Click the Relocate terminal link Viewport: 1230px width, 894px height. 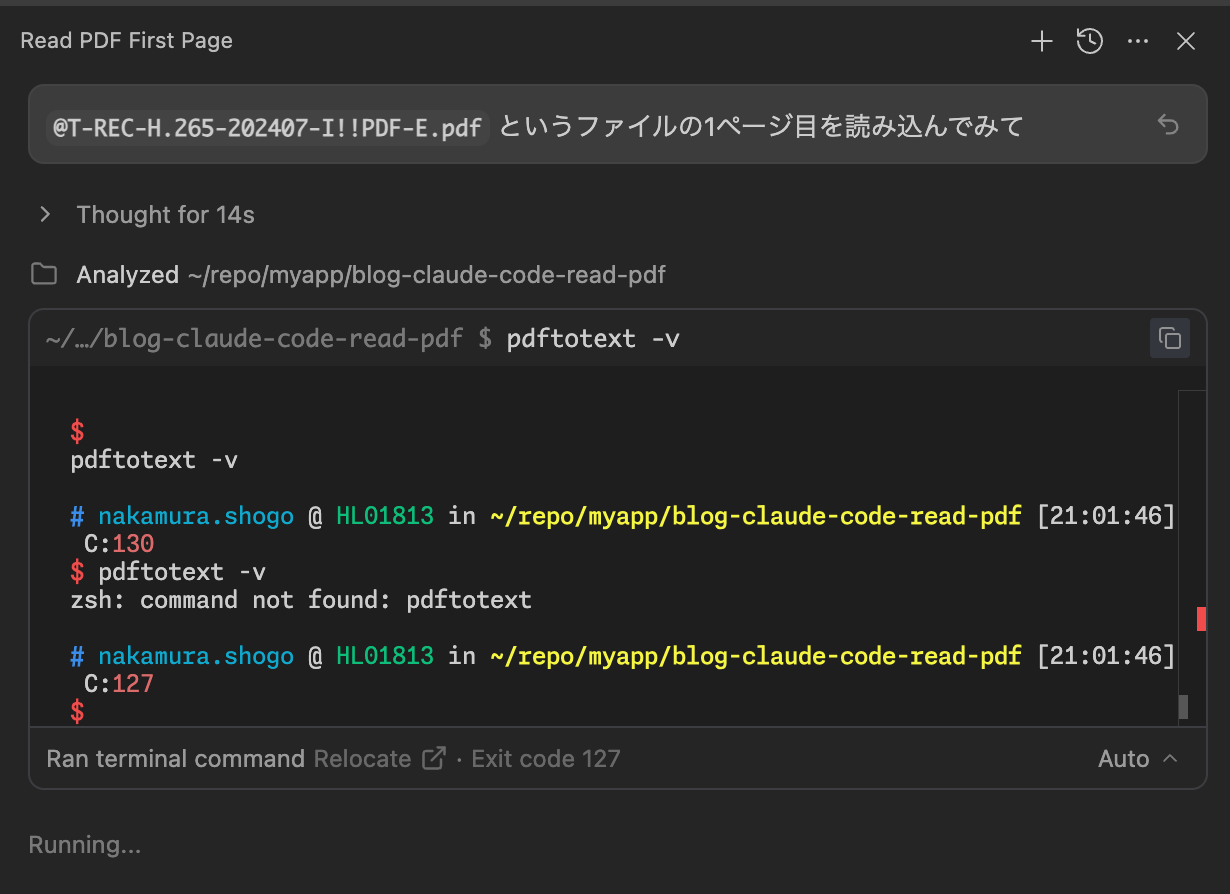[363, 759]
